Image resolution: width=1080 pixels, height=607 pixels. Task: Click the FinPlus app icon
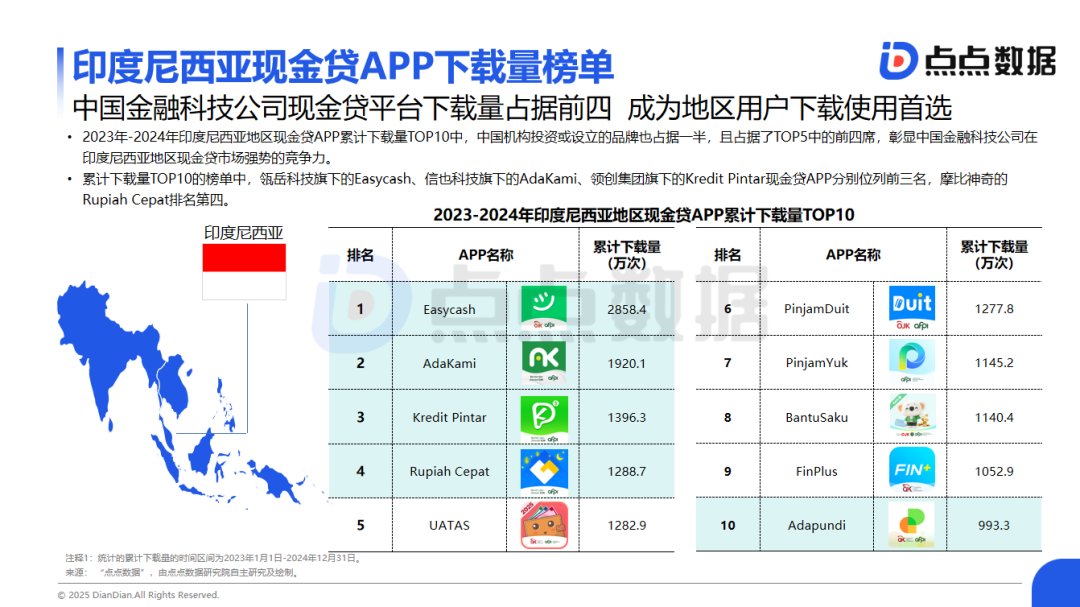(x=911, y=471)
